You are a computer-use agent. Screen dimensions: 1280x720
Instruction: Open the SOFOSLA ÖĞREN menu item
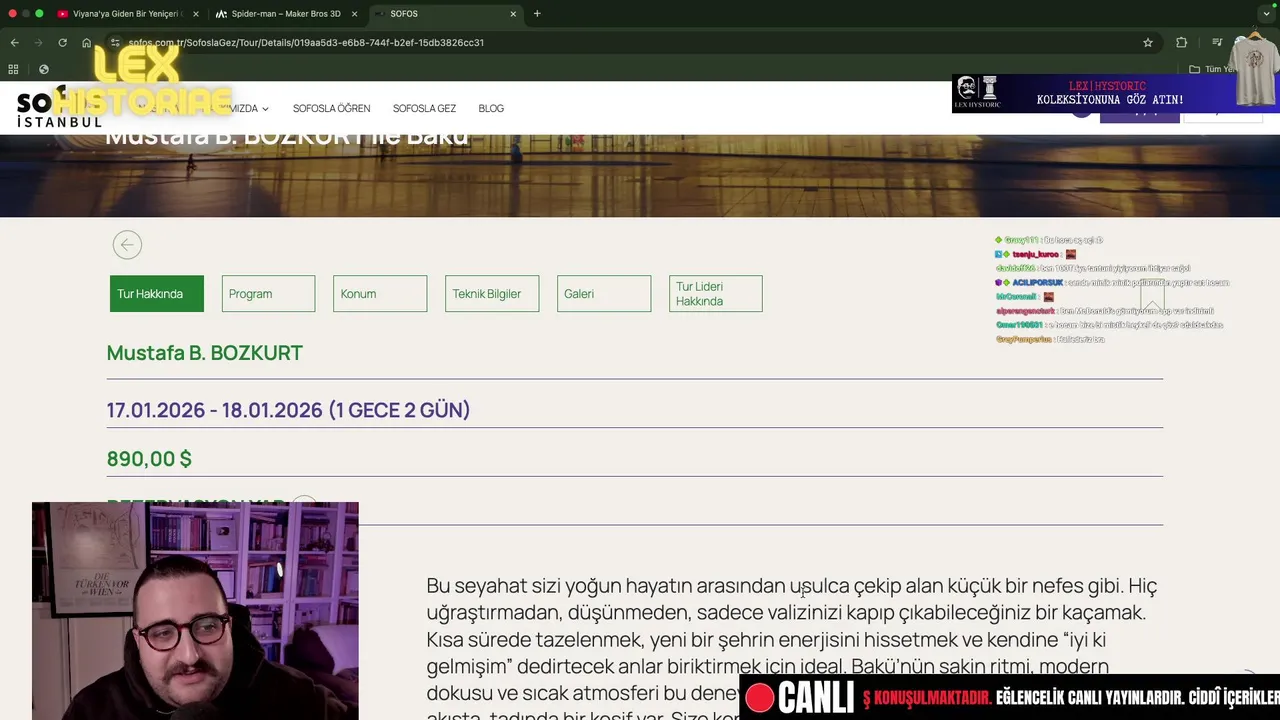pos(331,108)
